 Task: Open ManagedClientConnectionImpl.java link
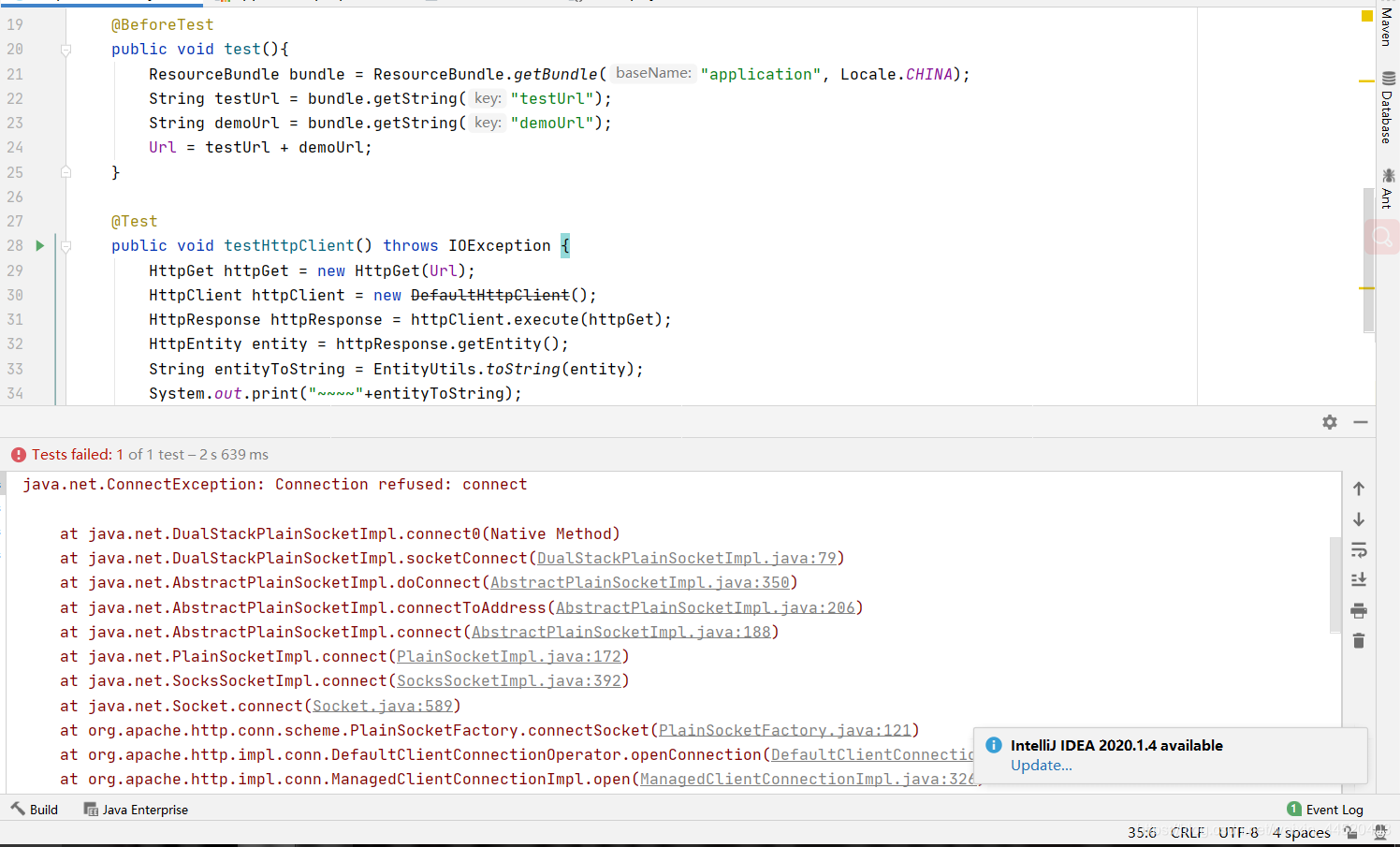809,780
